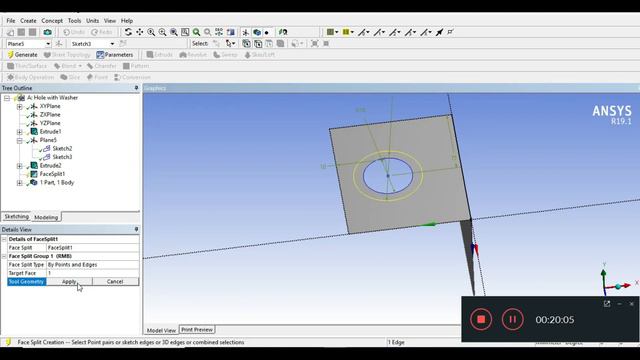
Task: Pin the Details View panel
Action: (x=136, y=229)
